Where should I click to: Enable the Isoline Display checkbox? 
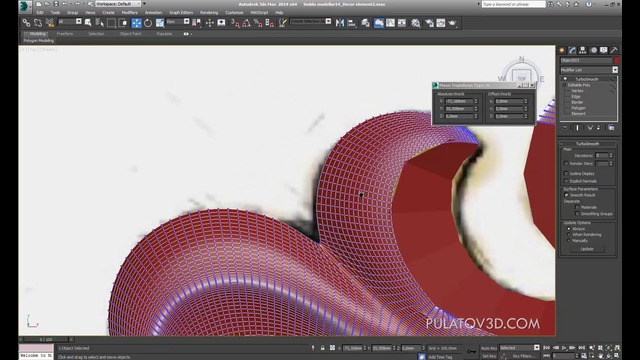[x=566, y=173]
